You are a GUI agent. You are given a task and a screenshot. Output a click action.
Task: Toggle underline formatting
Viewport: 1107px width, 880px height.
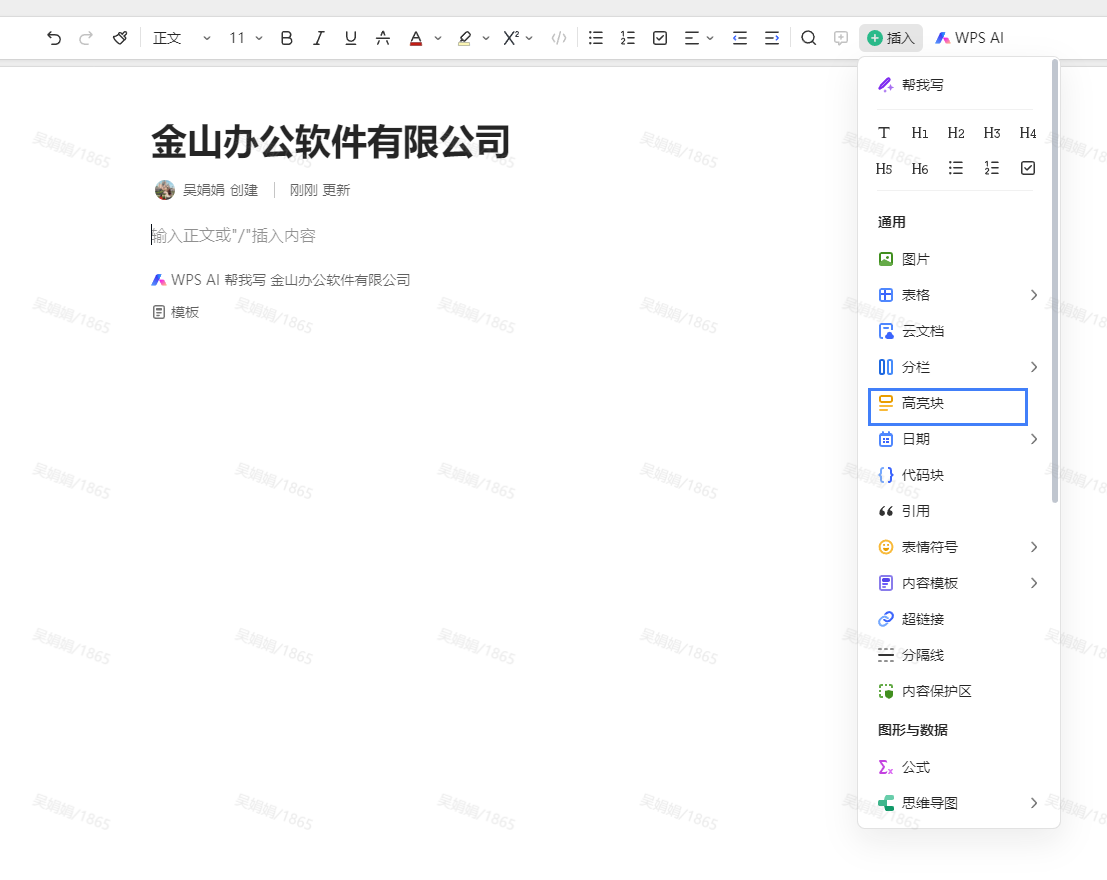tap(351, 38)
